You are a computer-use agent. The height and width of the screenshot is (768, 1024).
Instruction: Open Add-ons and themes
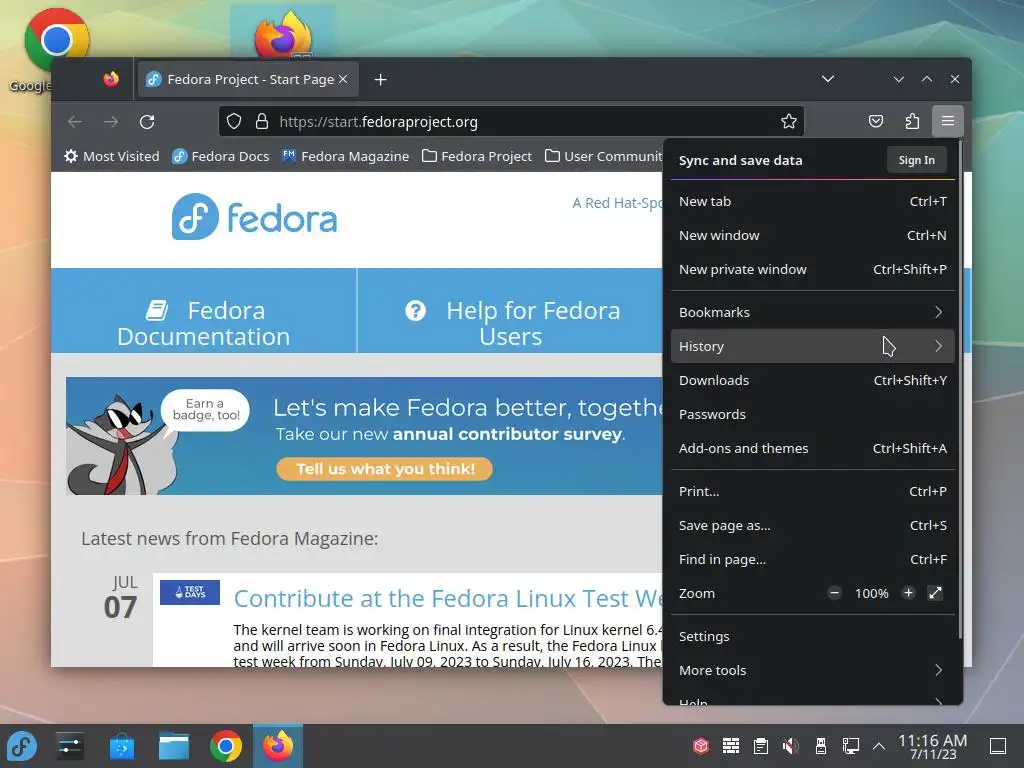[812, 448]
